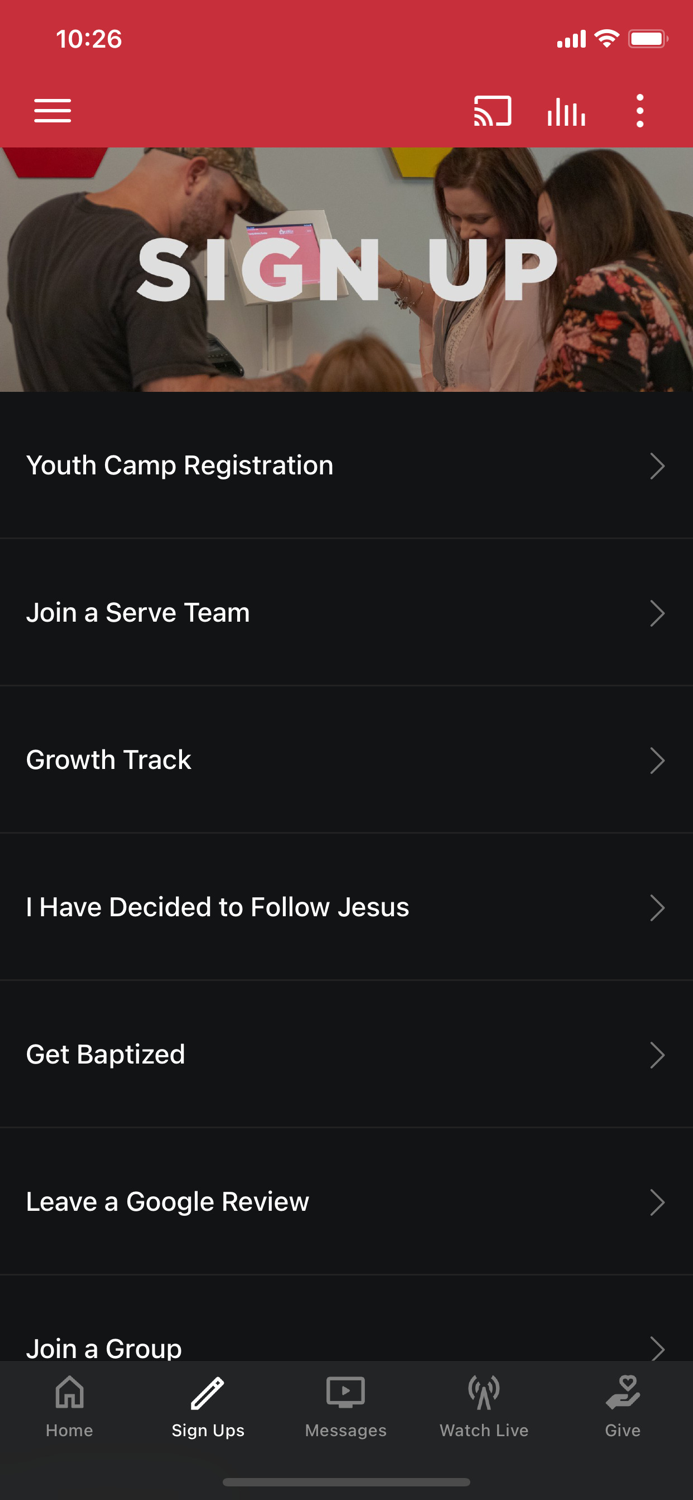Switch to the Sign Ups tab

click(x=207, y=1405)
